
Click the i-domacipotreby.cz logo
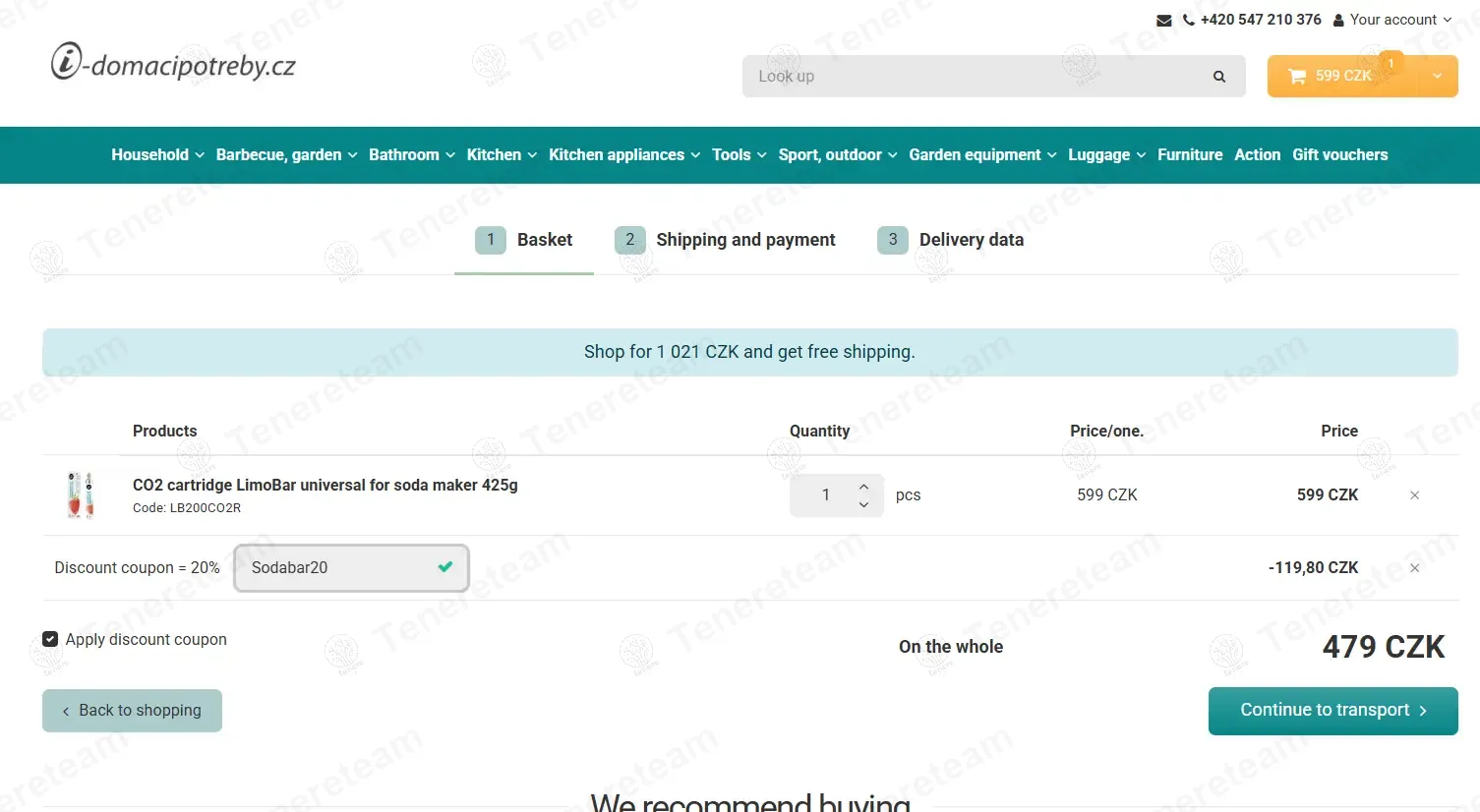point(173,63)
